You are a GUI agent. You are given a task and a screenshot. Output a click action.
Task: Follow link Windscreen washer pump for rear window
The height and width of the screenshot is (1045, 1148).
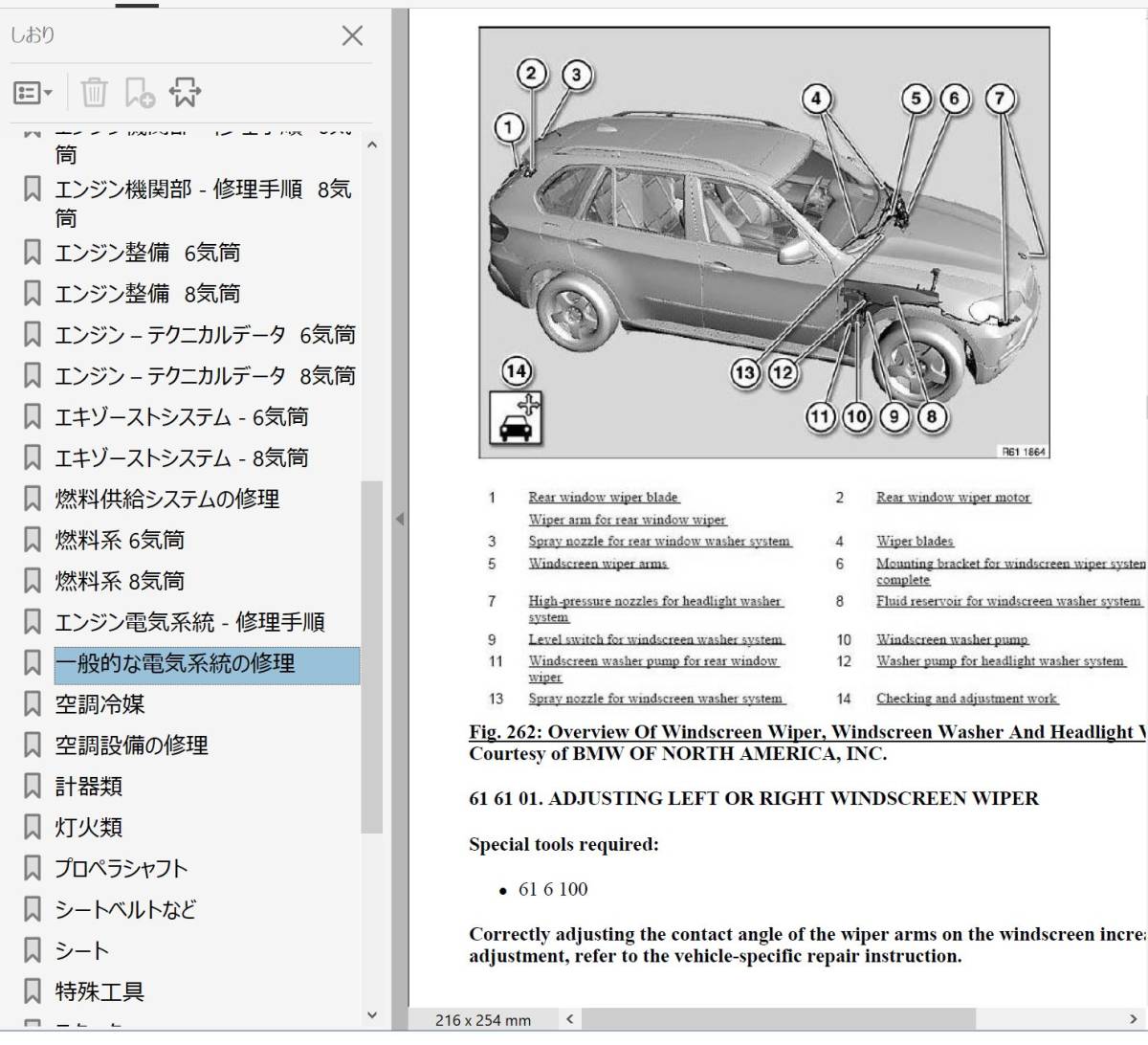click(x=653, y=669)
